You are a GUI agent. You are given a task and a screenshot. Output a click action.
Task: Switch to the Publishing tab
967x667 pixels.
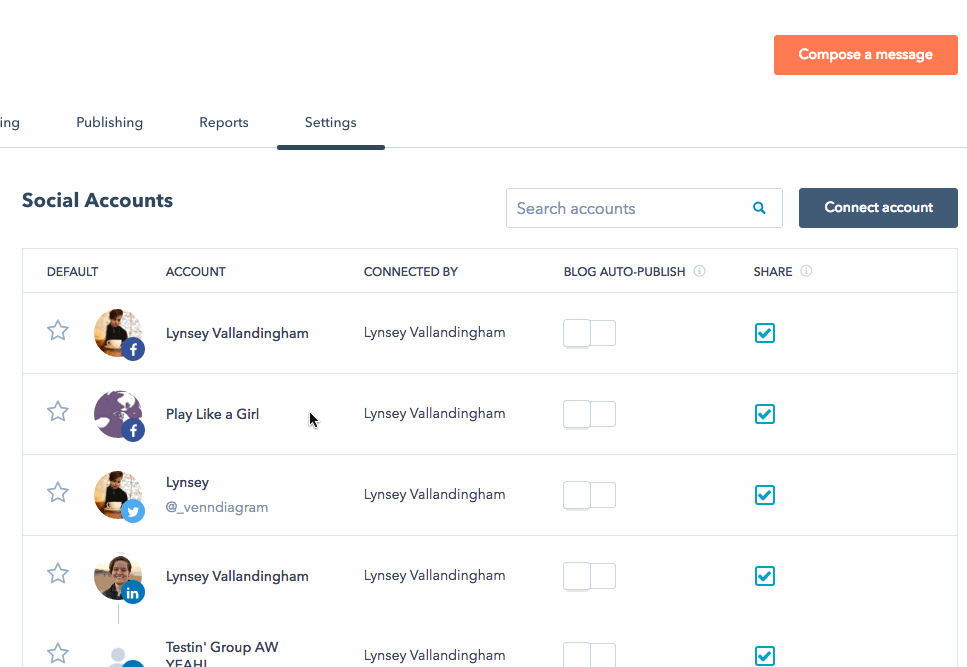point(110,122)
